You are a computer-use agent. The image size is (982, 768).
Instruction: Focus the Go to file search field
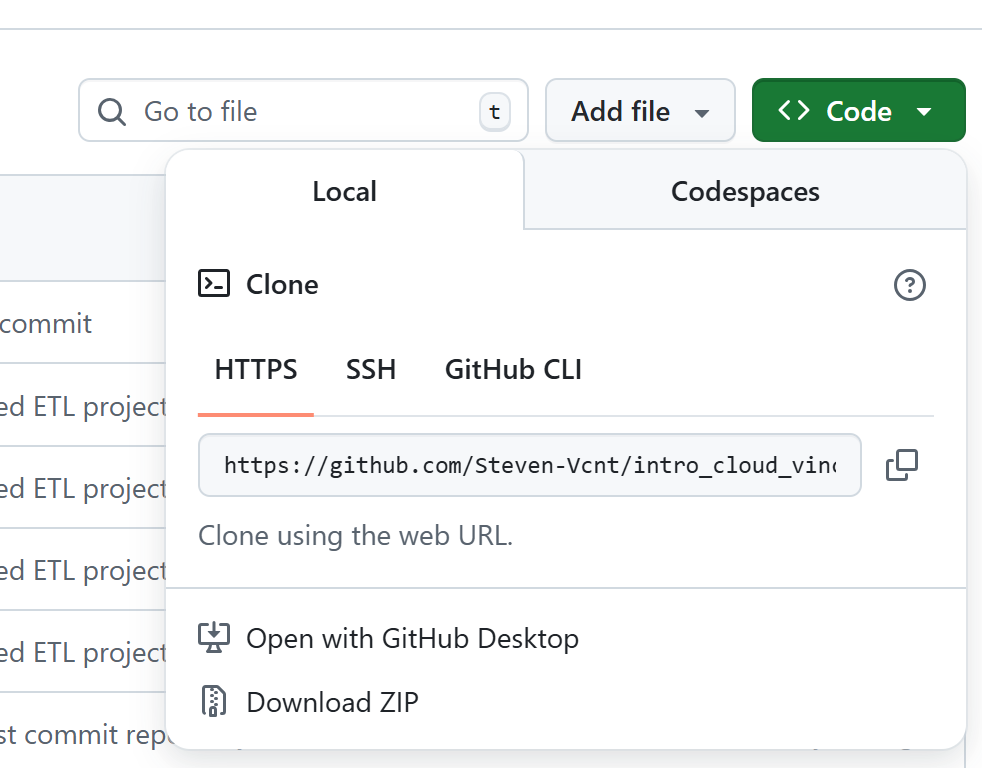(300, 111)
